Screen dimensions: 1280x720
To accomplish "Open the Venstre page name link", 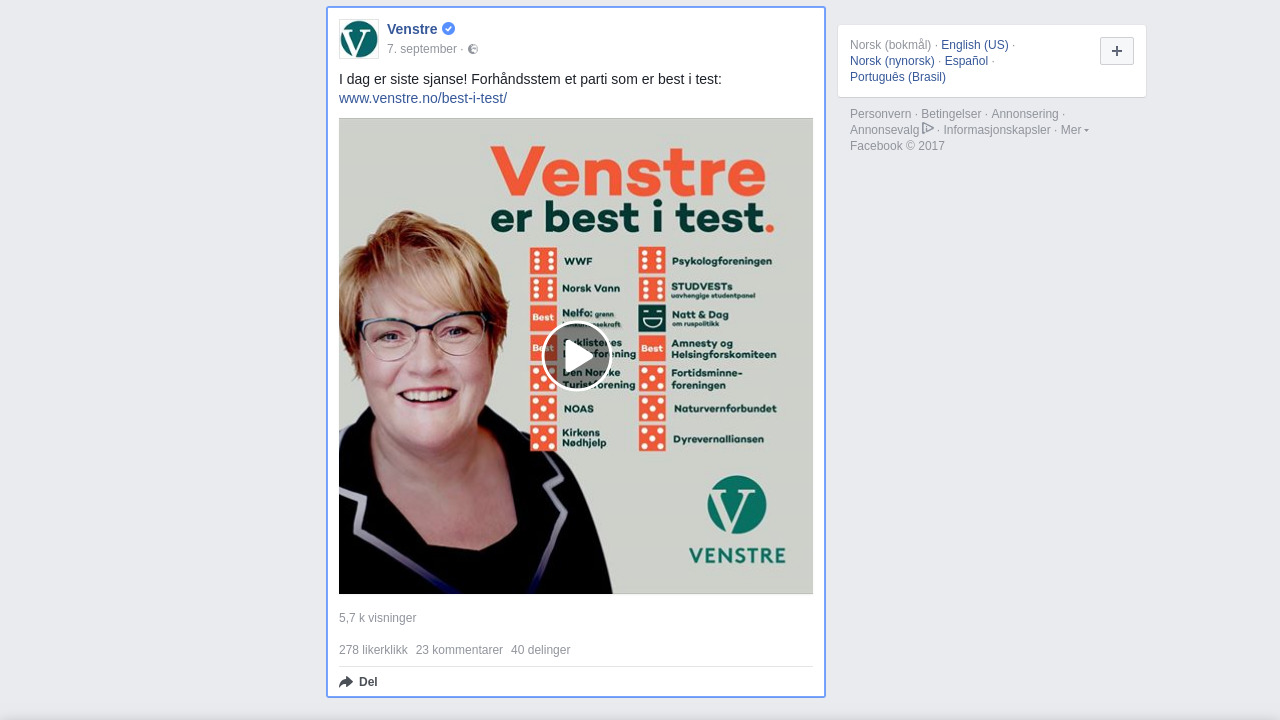I will click(412, 29).
